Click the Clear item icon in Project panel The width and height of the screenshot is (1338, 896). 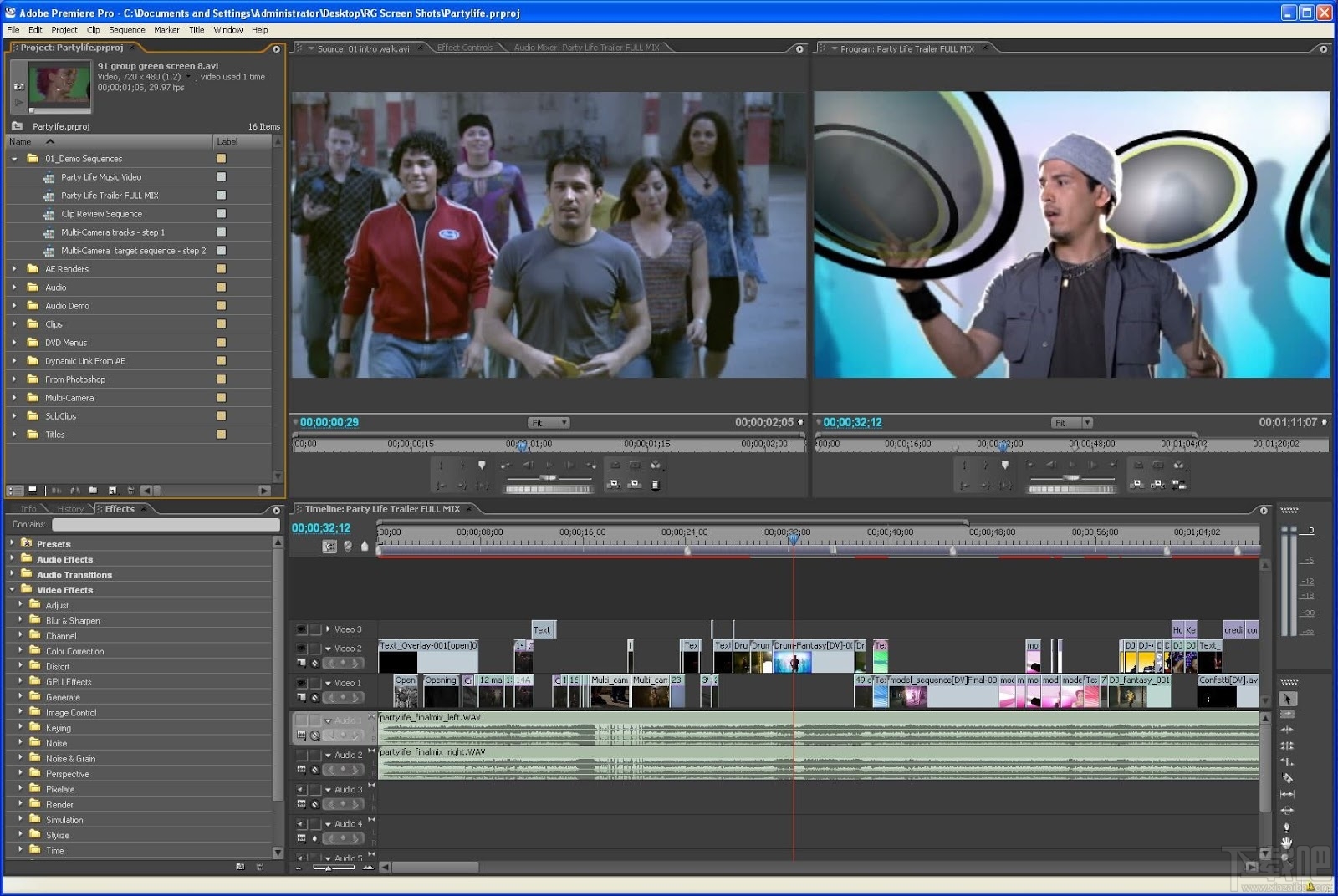[x=131, y=491]
